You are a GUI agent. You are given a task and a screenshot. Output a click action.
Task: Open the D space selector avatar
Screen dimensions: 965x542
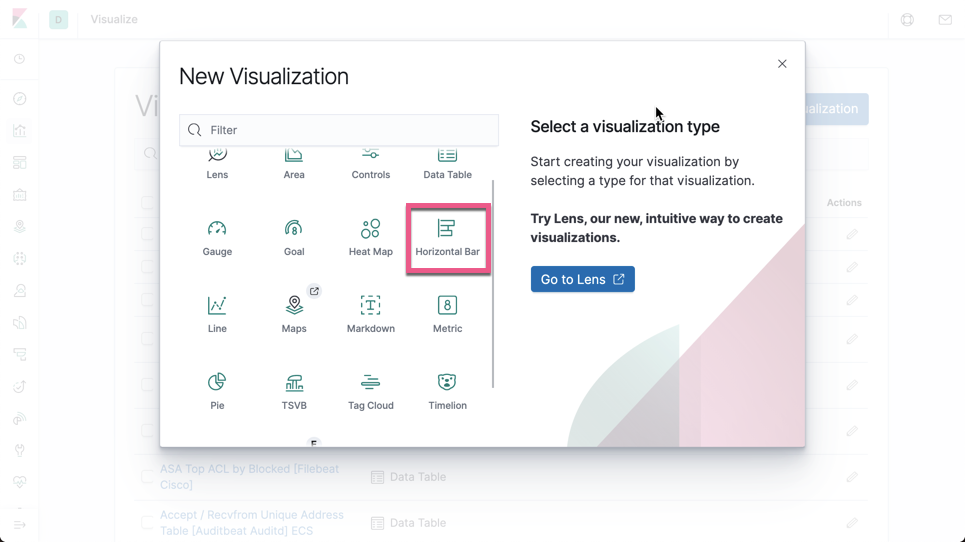tap(58, 20)
